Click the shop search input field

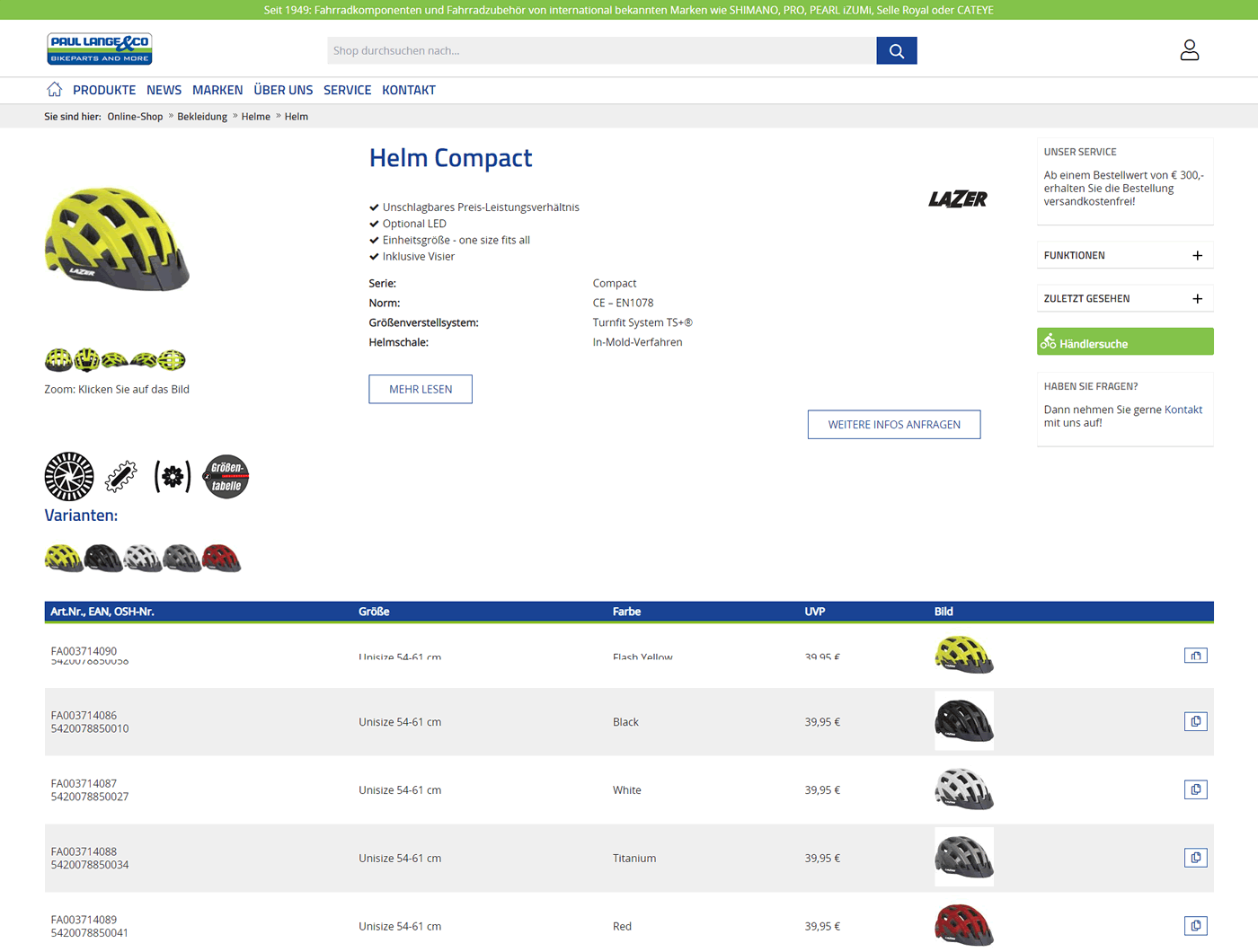click(x=602, y=50)
